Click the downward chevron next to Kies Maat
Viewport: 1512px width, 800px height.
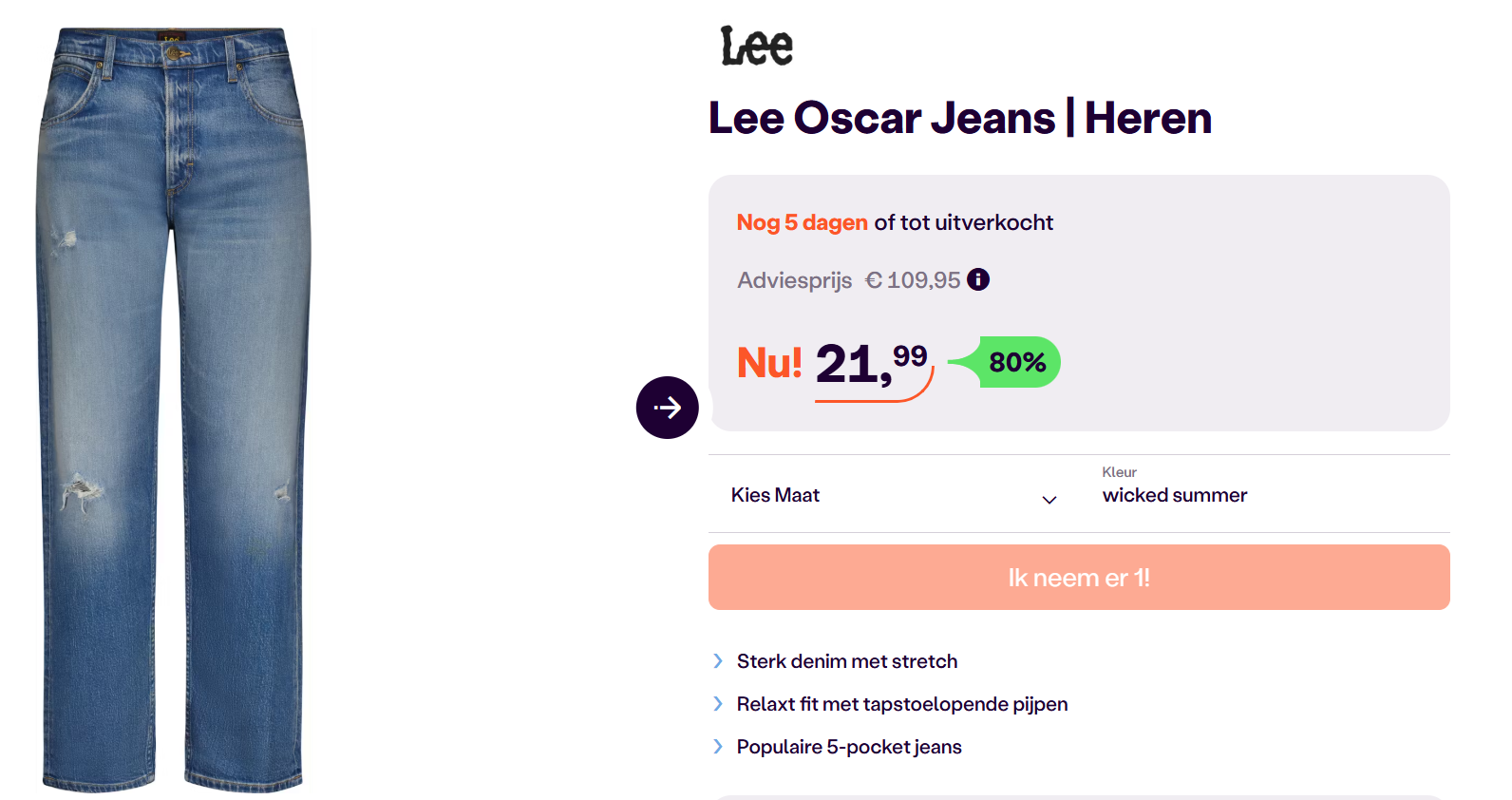[1049, 500]
